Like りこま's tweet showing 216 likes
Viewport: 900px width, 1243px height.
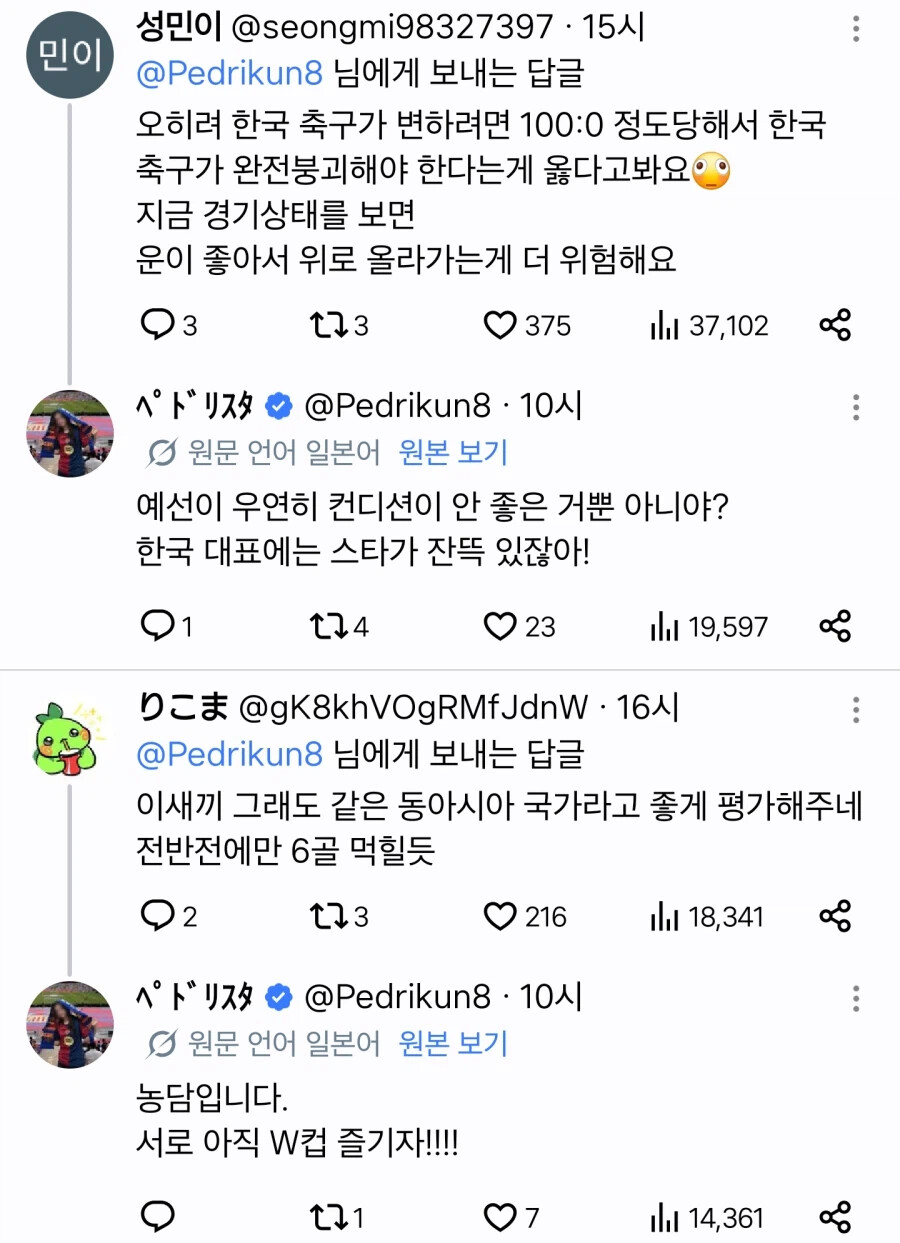[499, 916]
